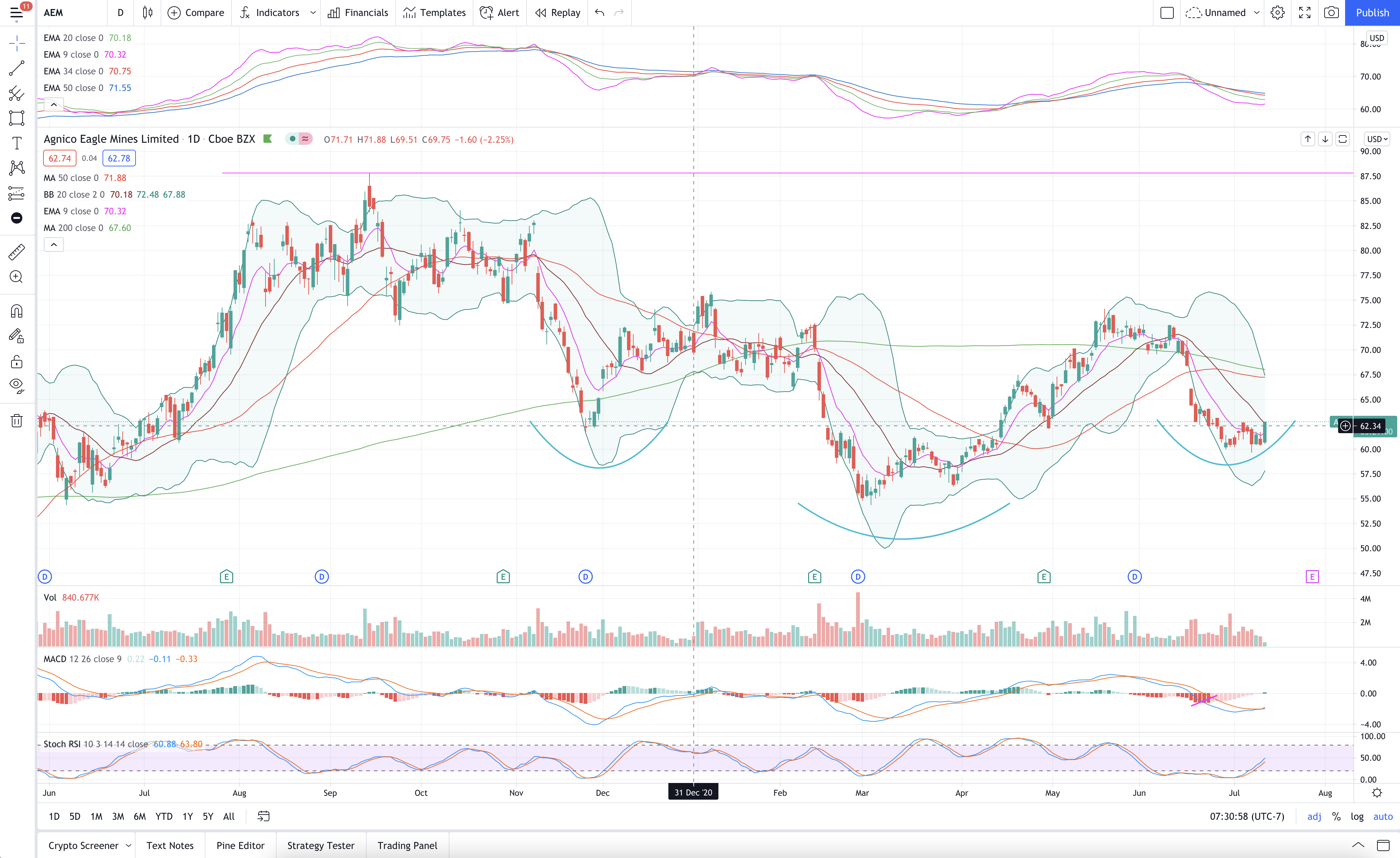Open the Strategy Tester tab
The height and width of the screenshot is (858, 1400).
320,845
